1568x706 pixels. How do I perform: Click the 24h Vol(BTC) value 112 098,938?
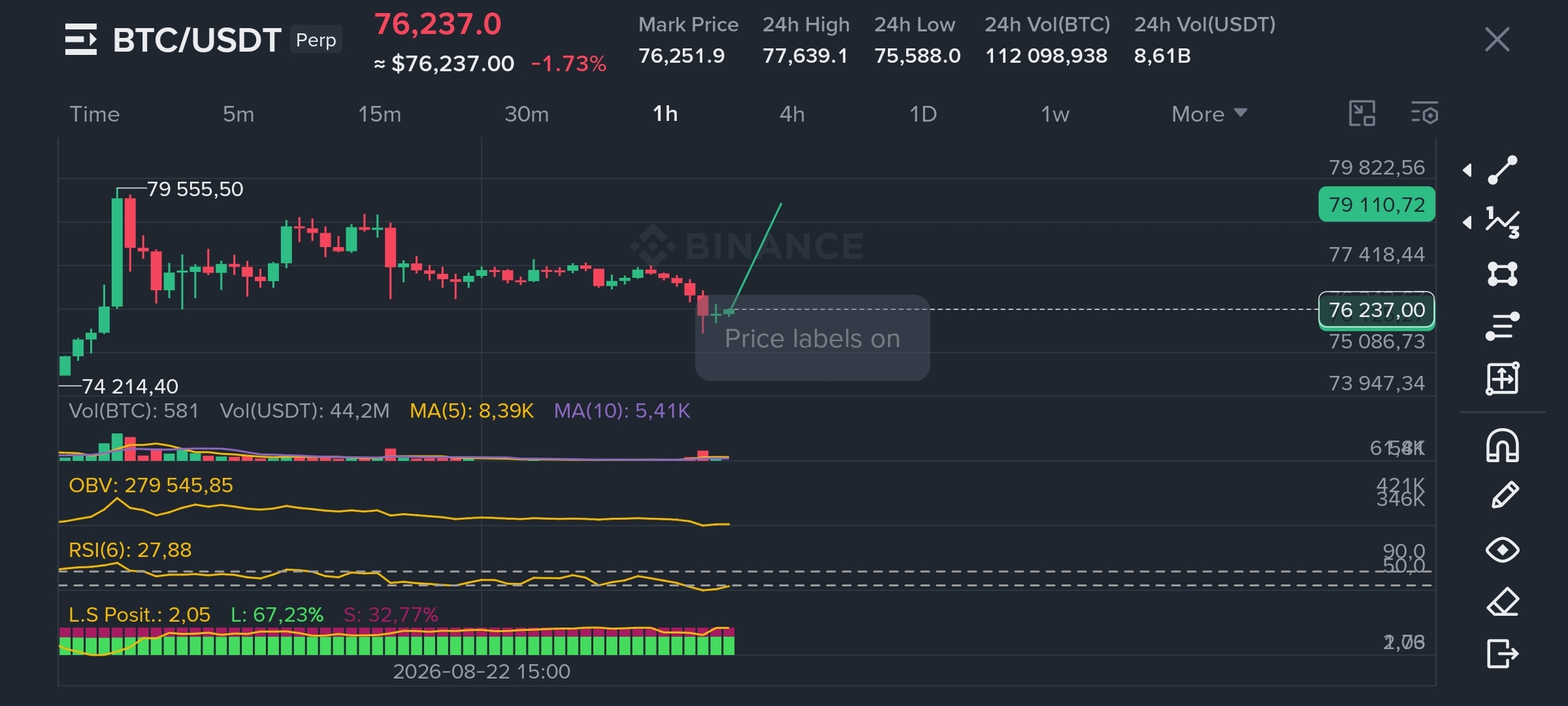[1046, 56]
